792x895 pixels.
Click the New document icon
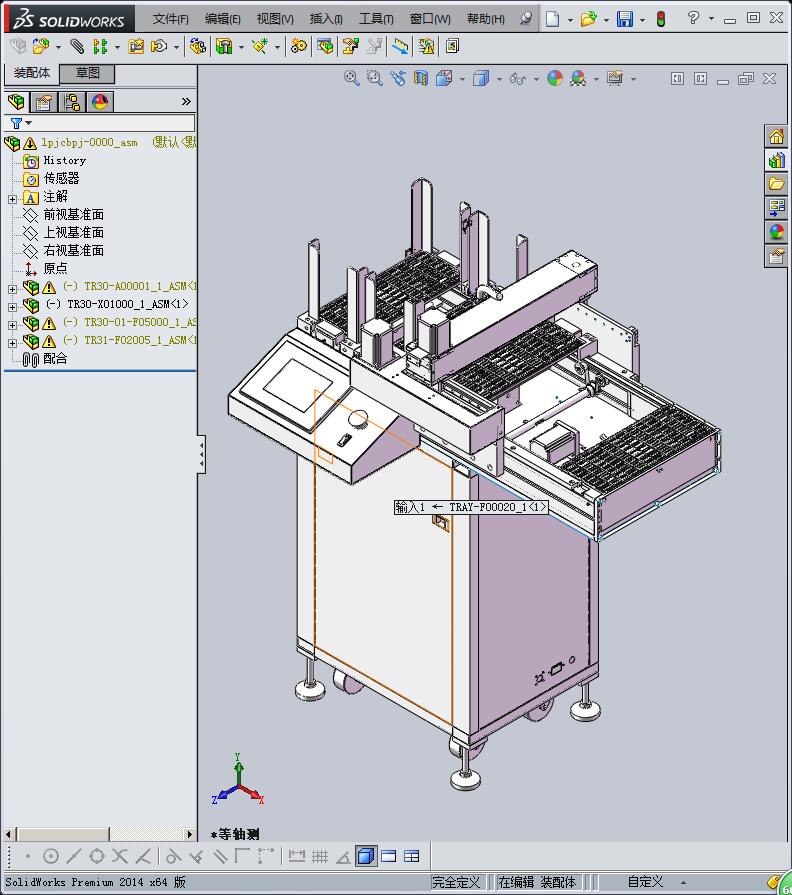(552, 19)
